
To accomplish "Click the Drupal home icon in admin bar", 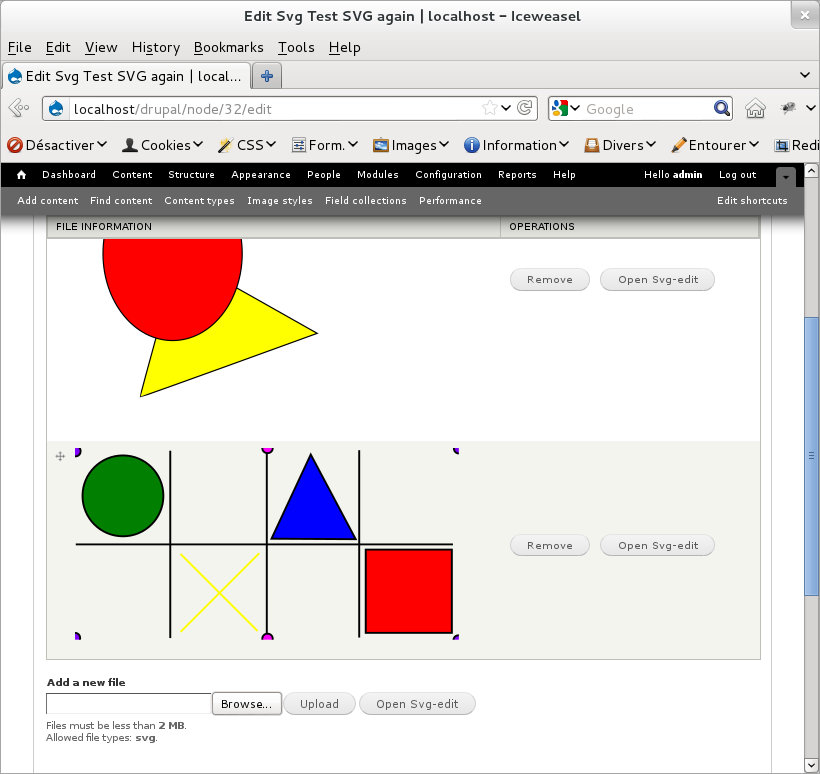I will [x=21, y=175].
